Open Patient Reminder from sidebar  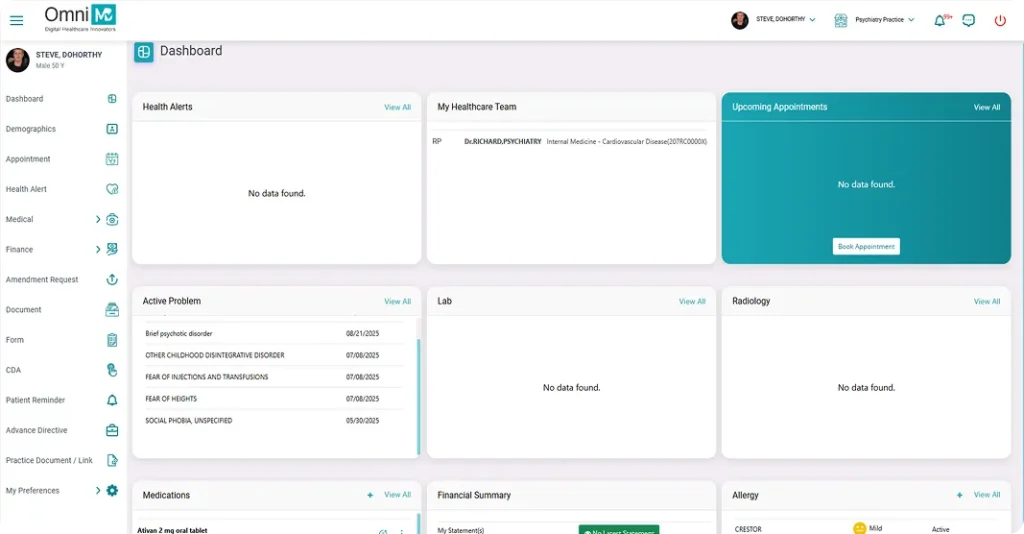click(35, 400)
